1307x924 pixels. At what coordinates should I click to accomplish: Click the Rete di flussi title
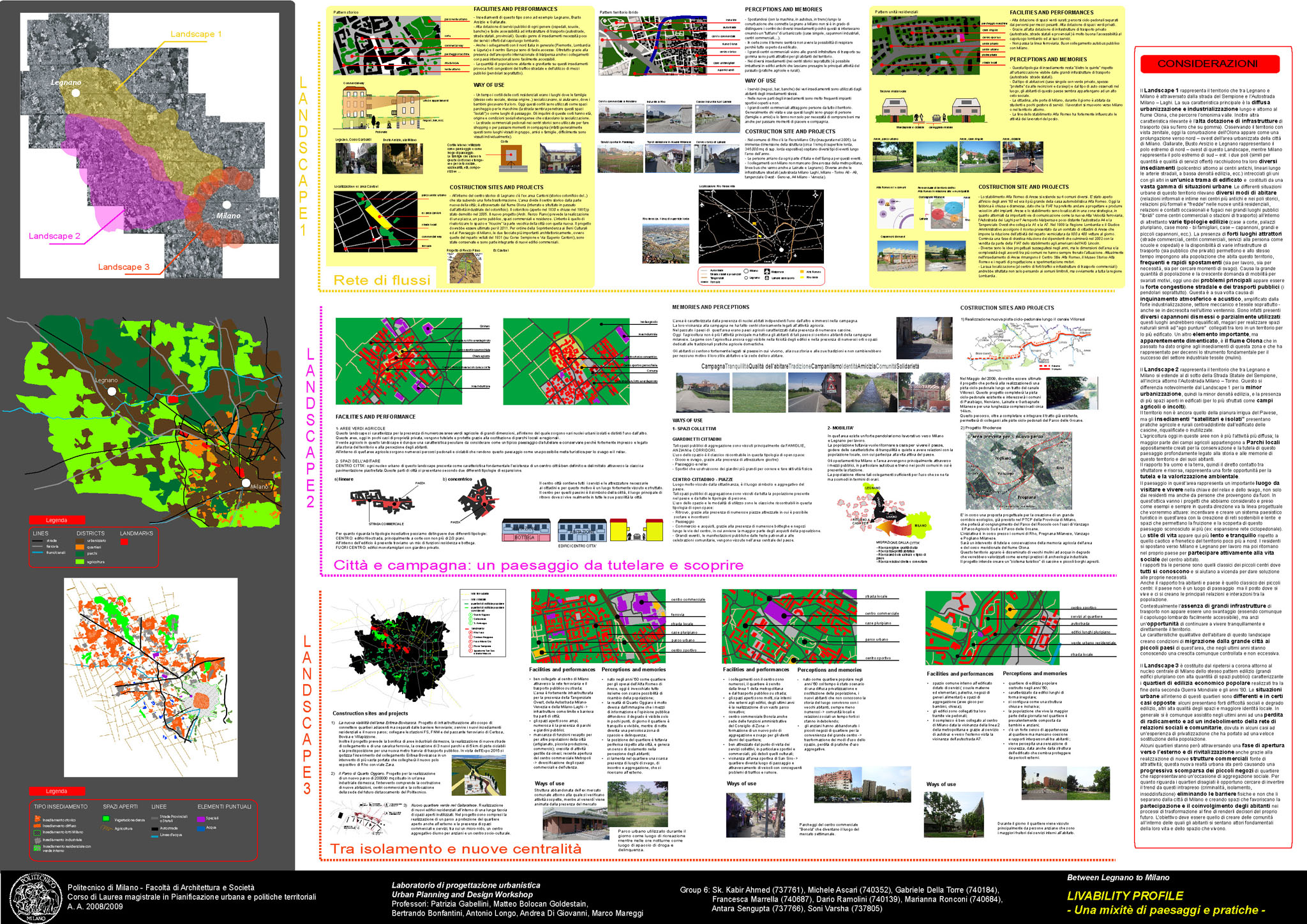(382, 280)
